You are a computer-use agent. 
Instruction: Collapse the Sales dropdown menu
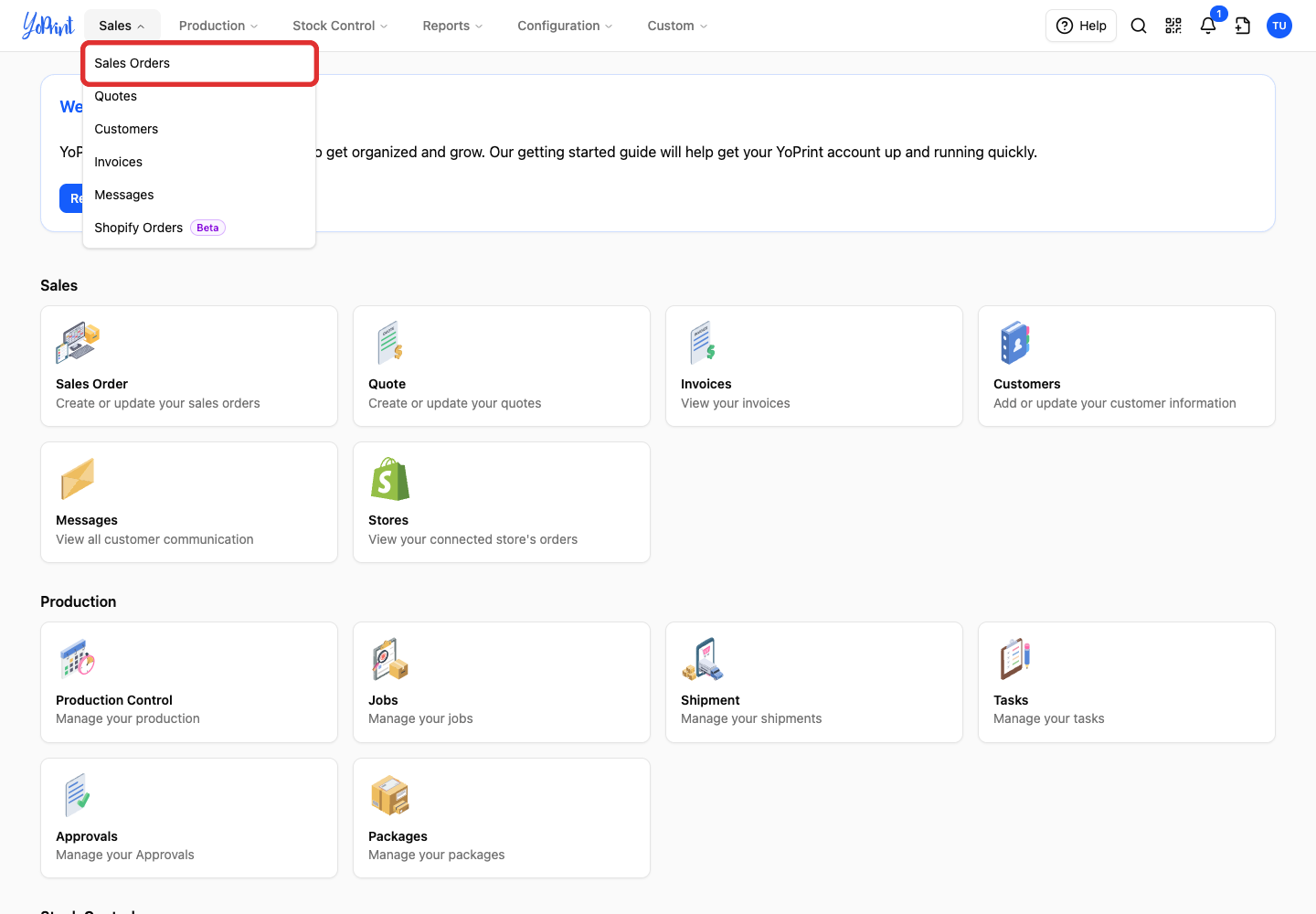click(x=122, y=26)
